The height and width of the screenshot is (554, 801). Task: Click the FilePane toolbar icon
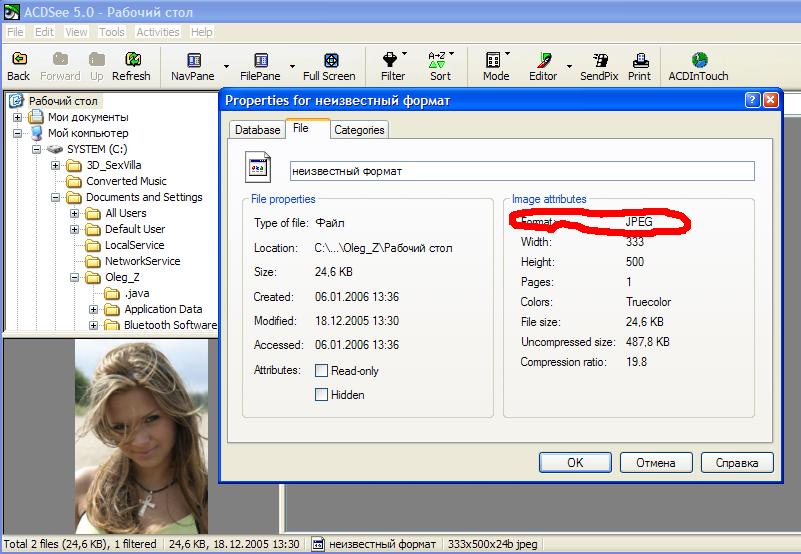pos(261,66)
